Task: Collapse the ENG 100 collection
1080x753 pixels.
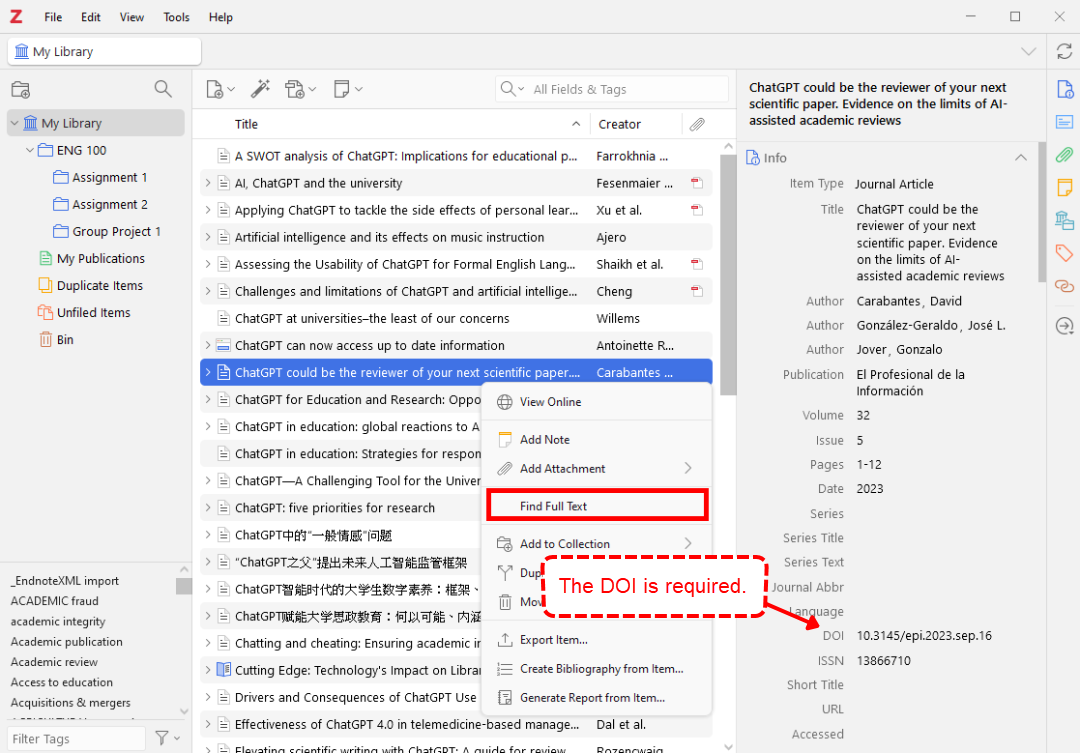Action: 30,151
